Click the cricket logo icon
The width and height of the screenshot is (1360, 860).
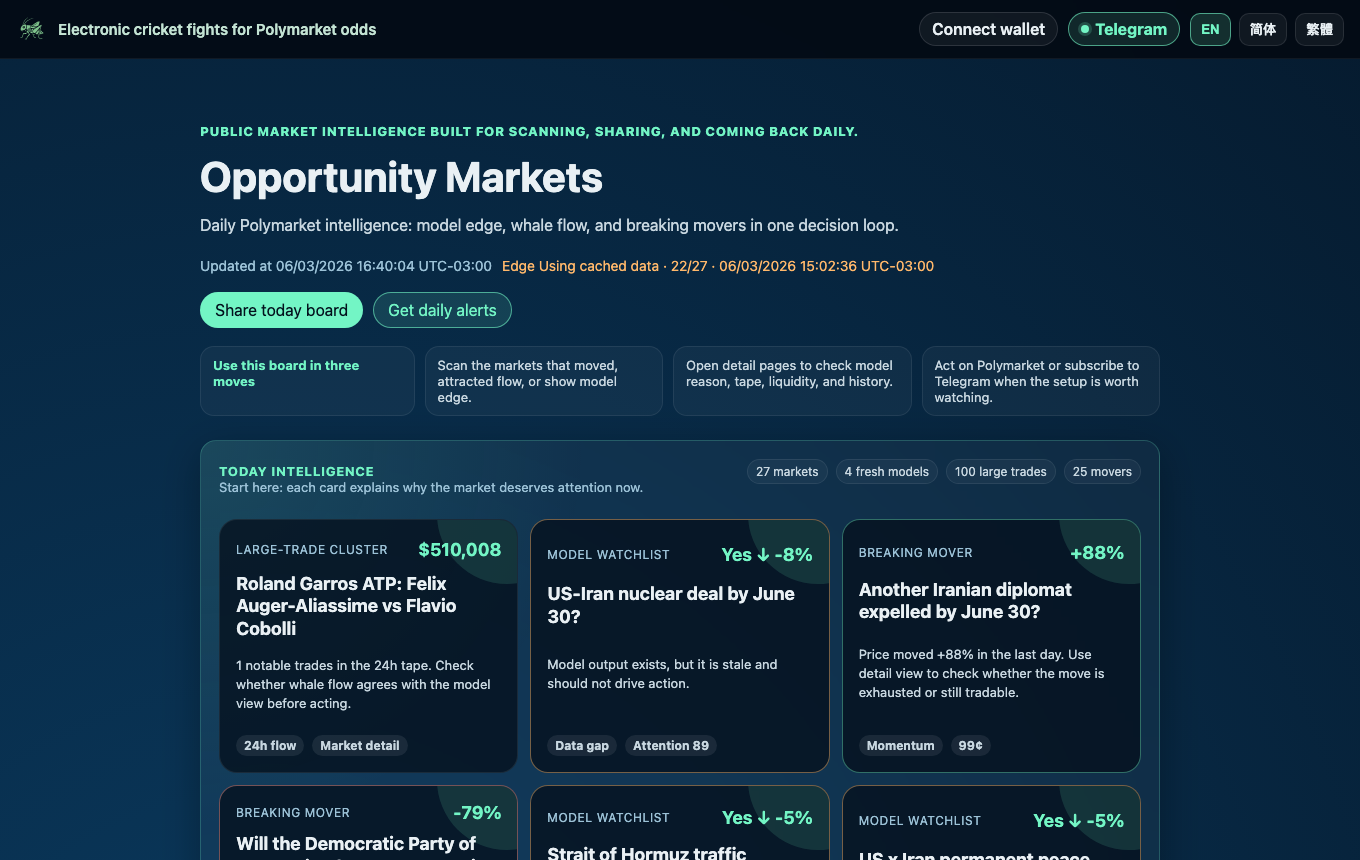click(x=32, y=29)
